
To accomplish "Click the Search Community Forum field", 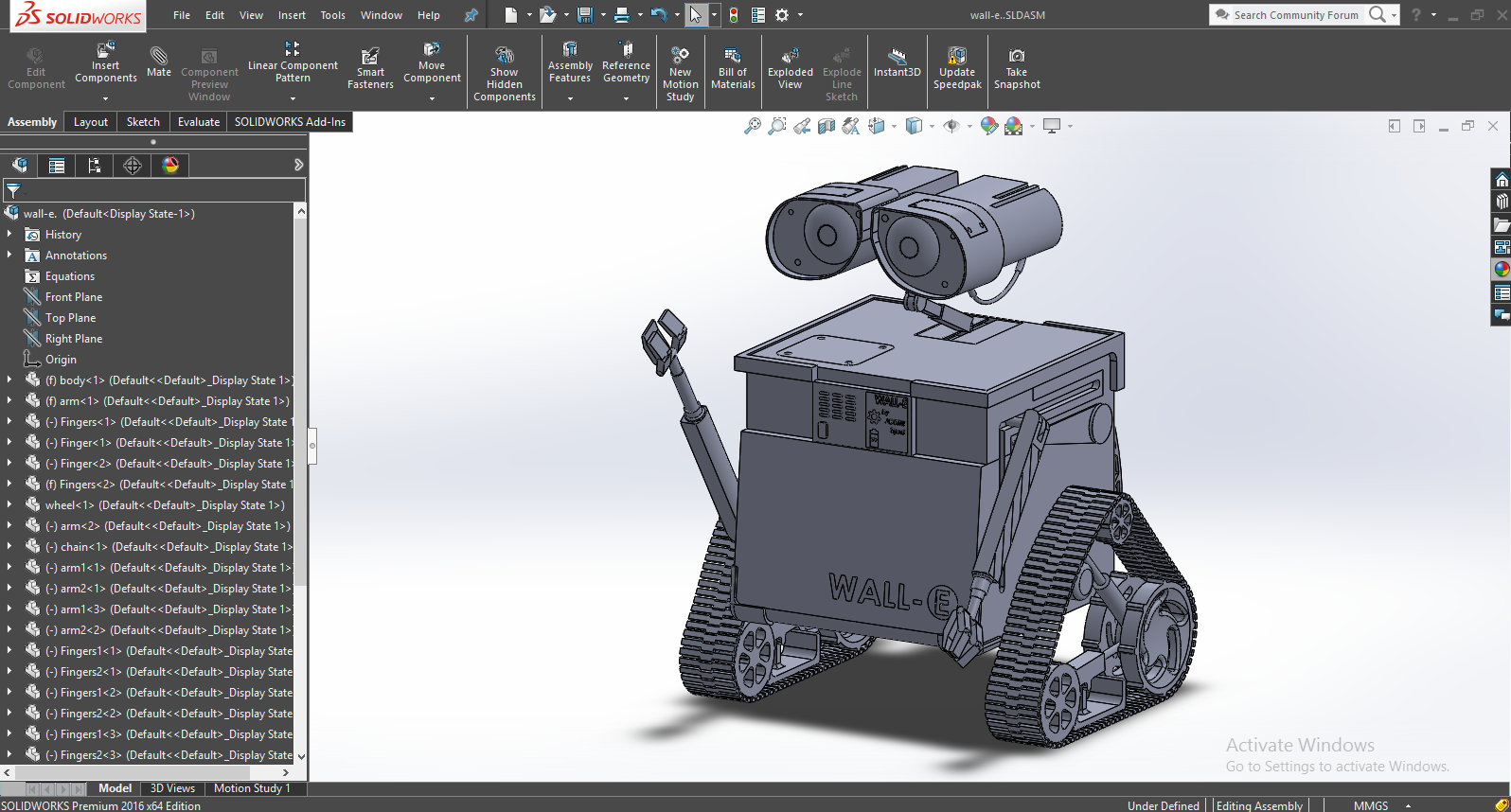I will pyautogui.click(x=1294, y=15).
